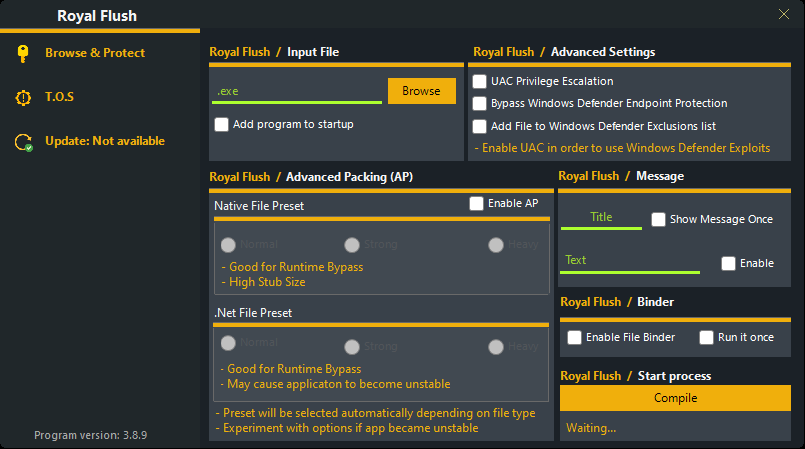Focus the message Title field
Image resolution: width=805 pixels, height=449 pixels.
(x=601, y=218)
